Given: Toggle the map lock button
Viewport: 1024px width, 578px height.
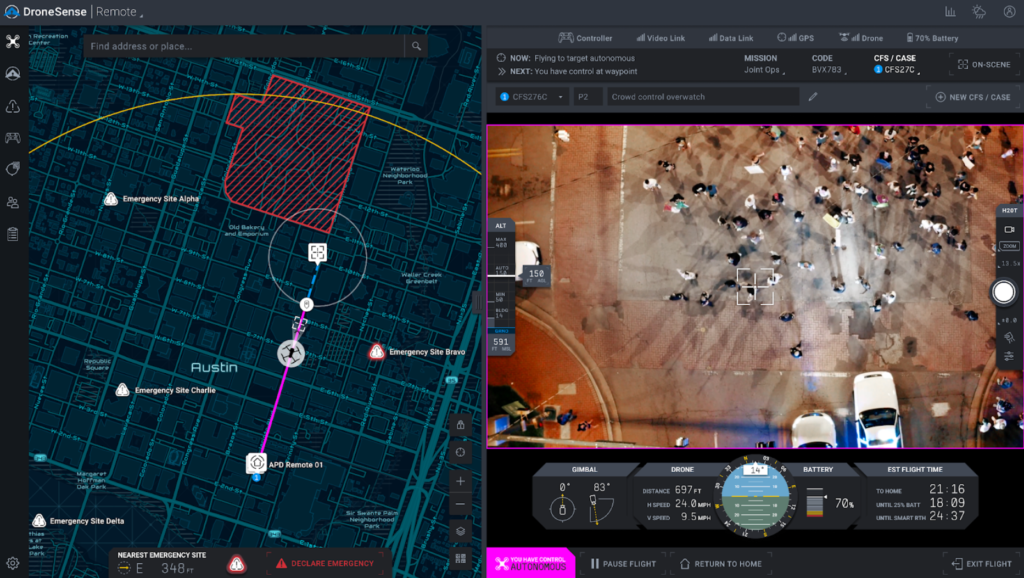Looking at the screenshot, I should click(x=460, y=425).
